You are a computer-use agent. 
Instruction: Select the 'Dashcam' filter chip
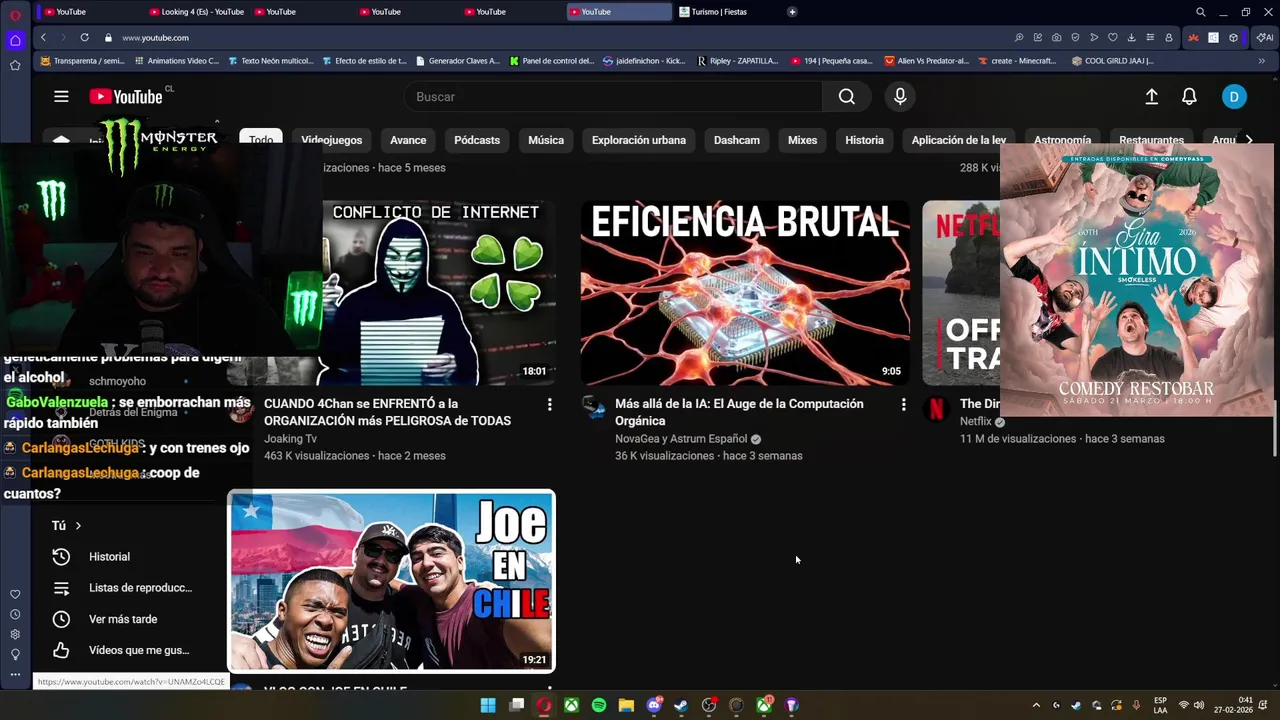pyautogui.click(x=737, y=140)
